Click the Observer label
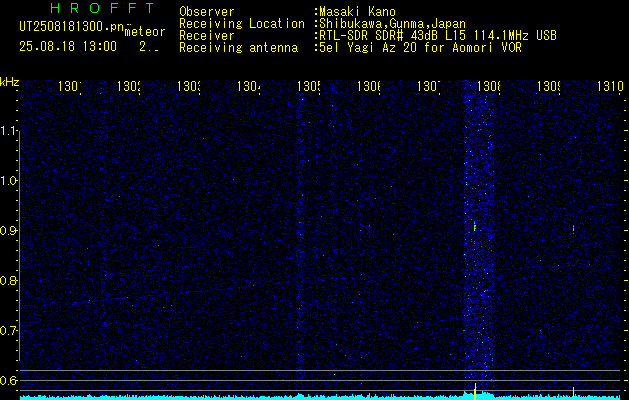This screenshot has height=400, width=629. (x=207, y=12)
